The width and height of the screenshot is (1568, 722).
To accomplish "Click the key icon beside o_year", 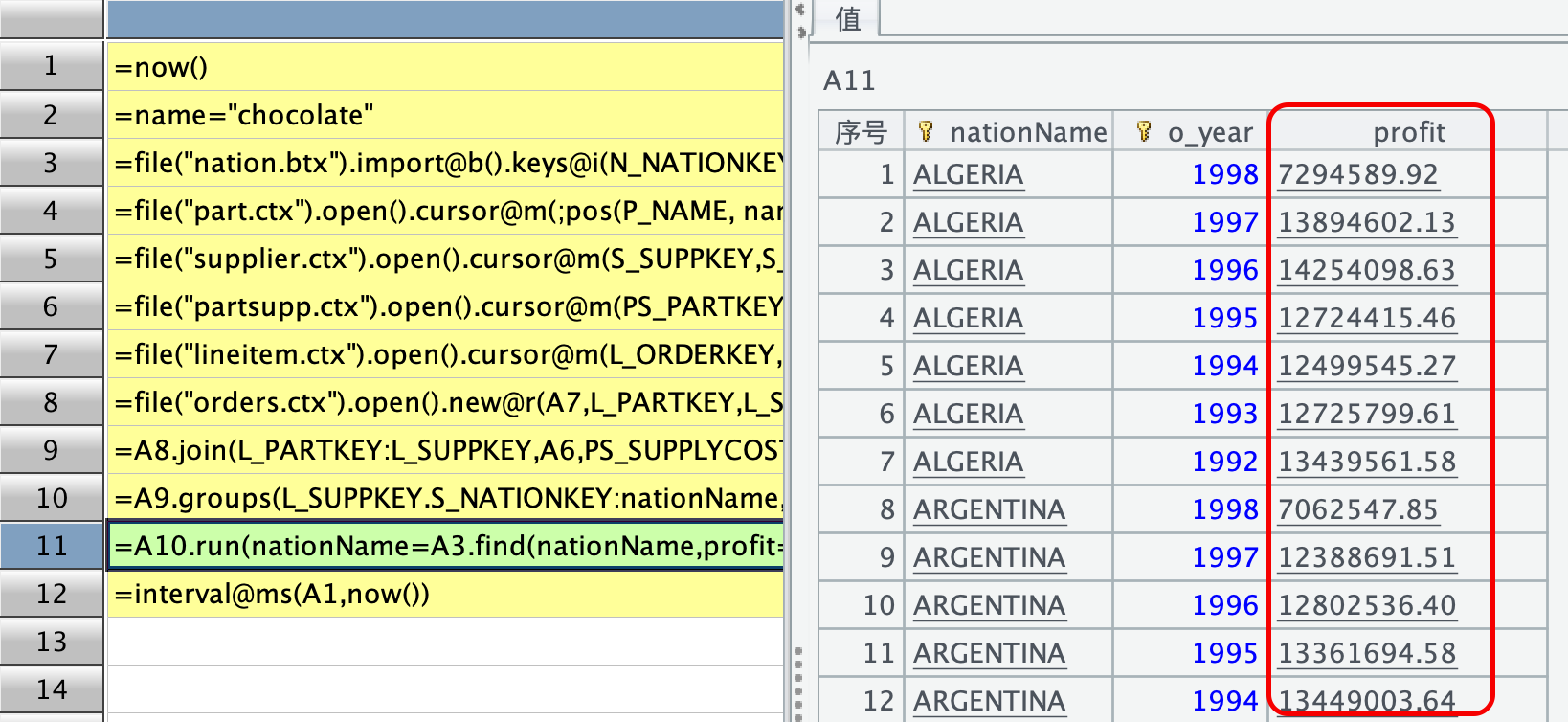I will pyautogui.click(x=1144, y=131).
